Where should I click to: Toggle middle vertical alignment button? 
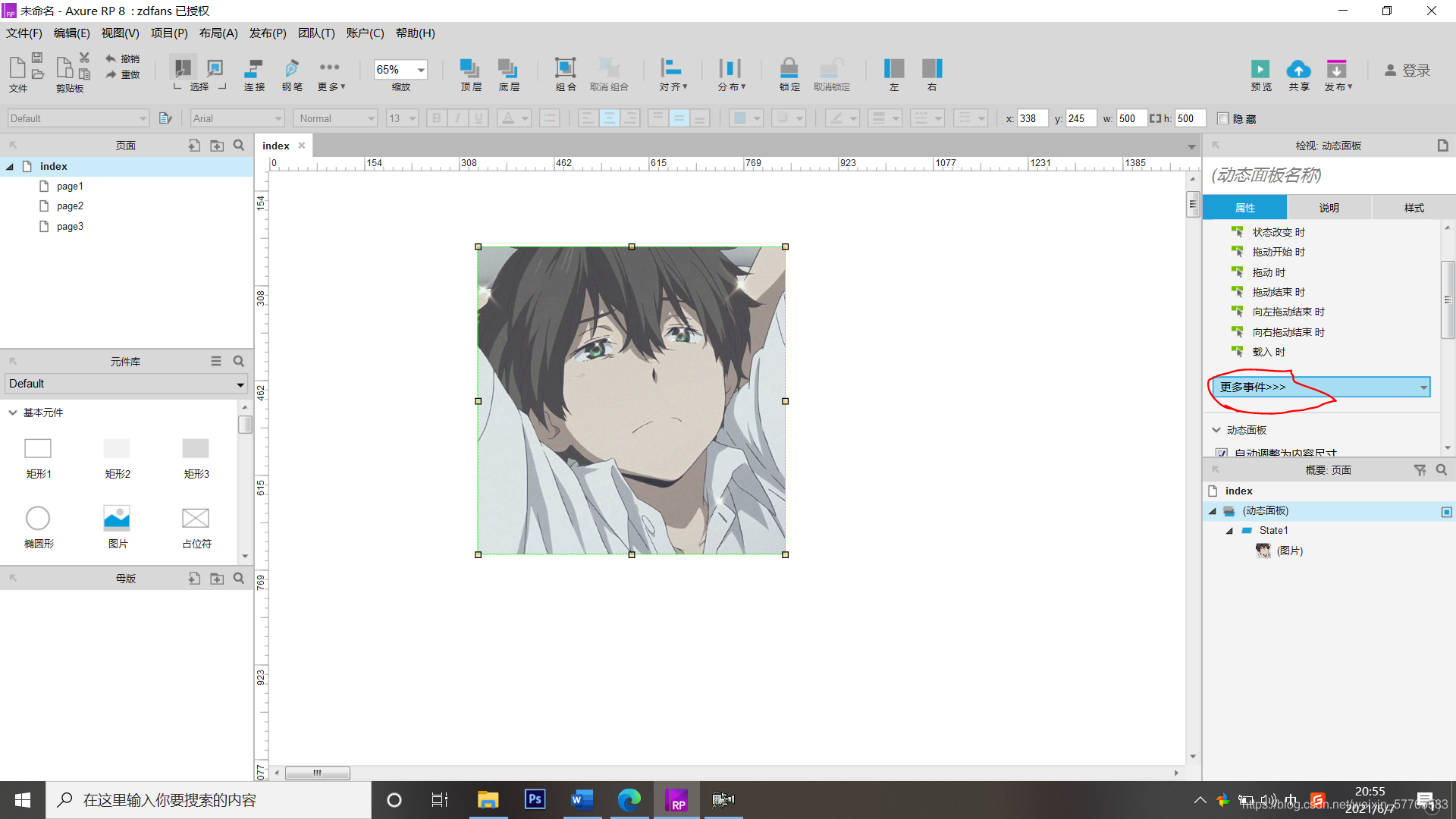[679, 118]
